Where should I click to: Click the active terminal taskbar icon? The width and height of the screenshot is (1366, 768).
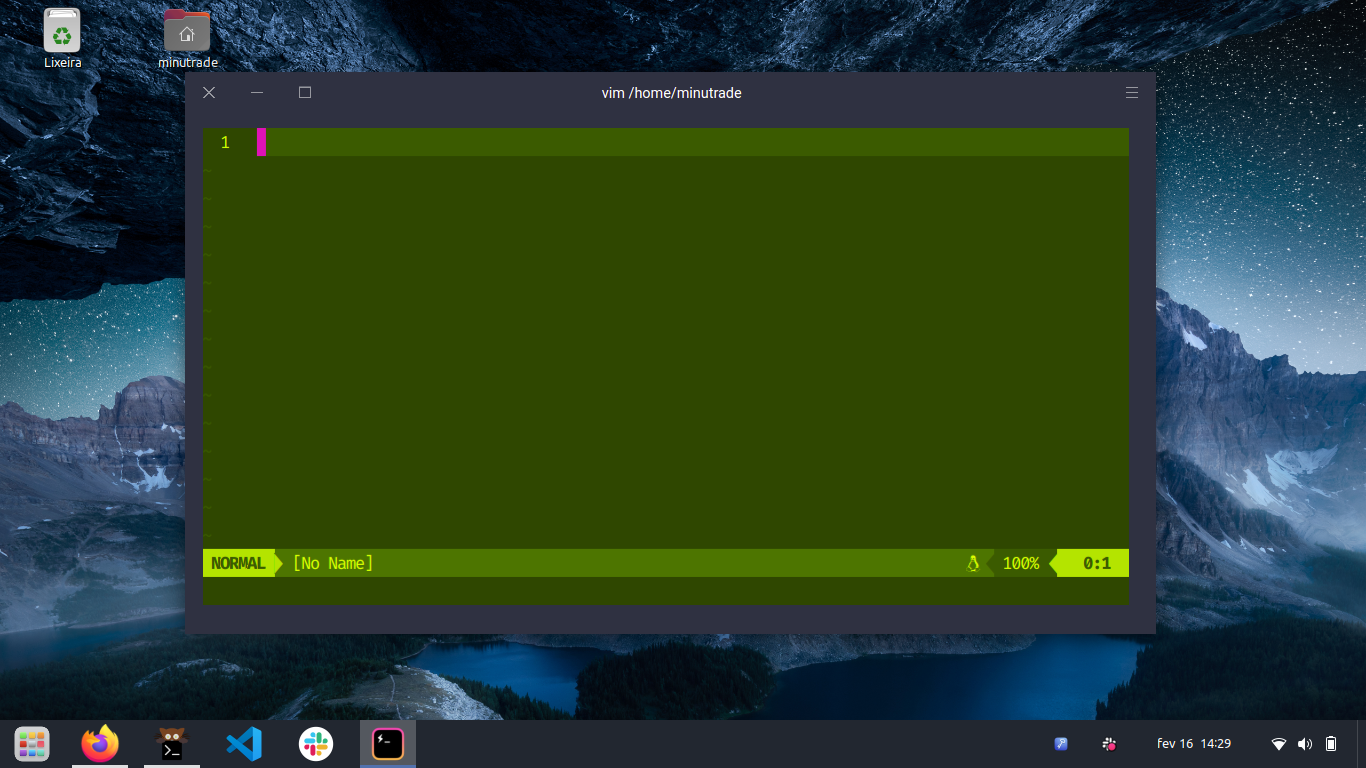(x=387, y=743)
